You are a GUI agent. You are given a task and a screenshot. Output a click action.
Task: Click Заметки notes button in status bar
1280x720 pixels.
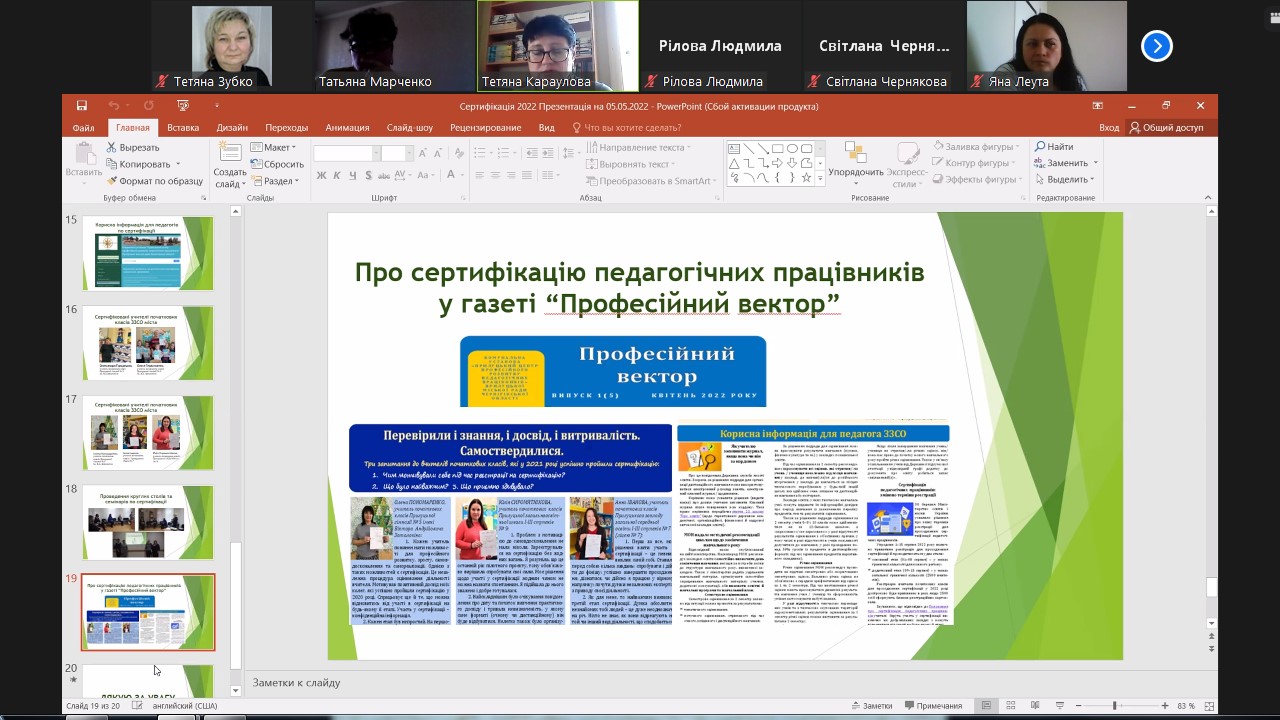(x=870, y=706)
